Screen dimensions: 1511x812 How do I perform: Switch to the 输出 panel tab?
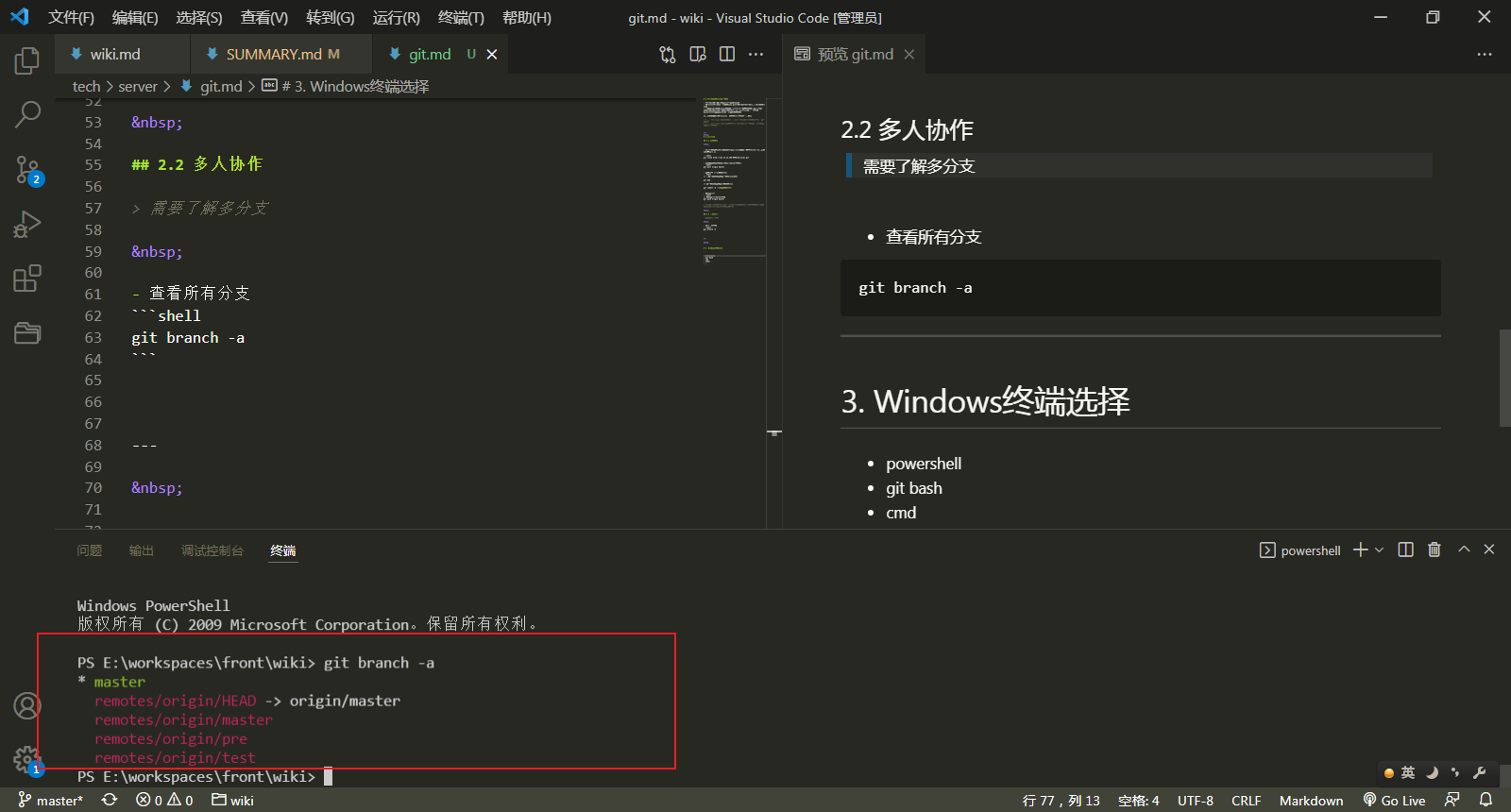pyautogui.click(x=141, y=550)
